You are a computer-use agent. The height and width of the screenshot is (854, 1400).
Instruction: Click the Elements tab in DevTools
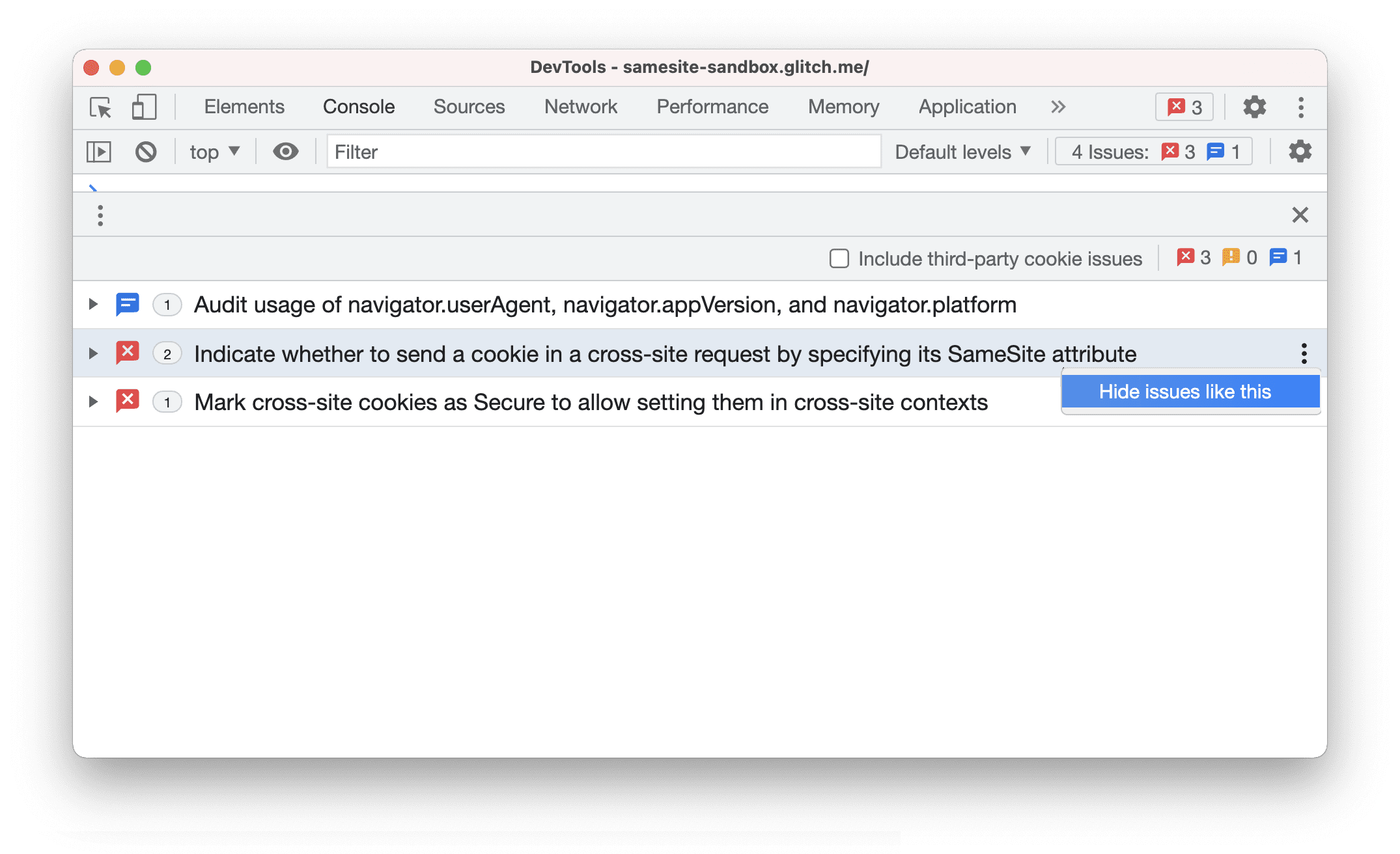243,107
